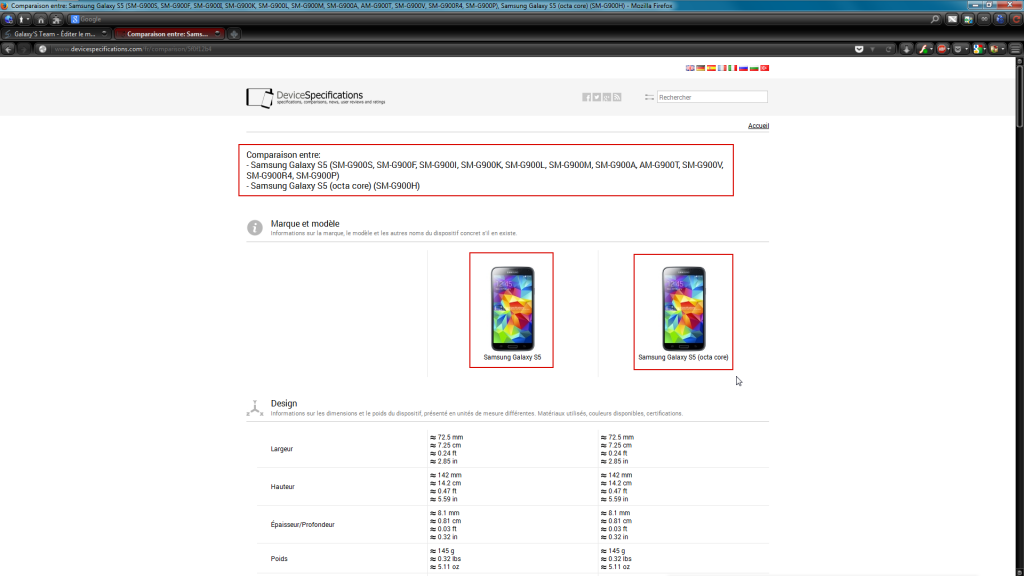Viewport: 1024px width, 576px height.
Task: Click the Pocket icon in address bar
Action: click(859, 49)
